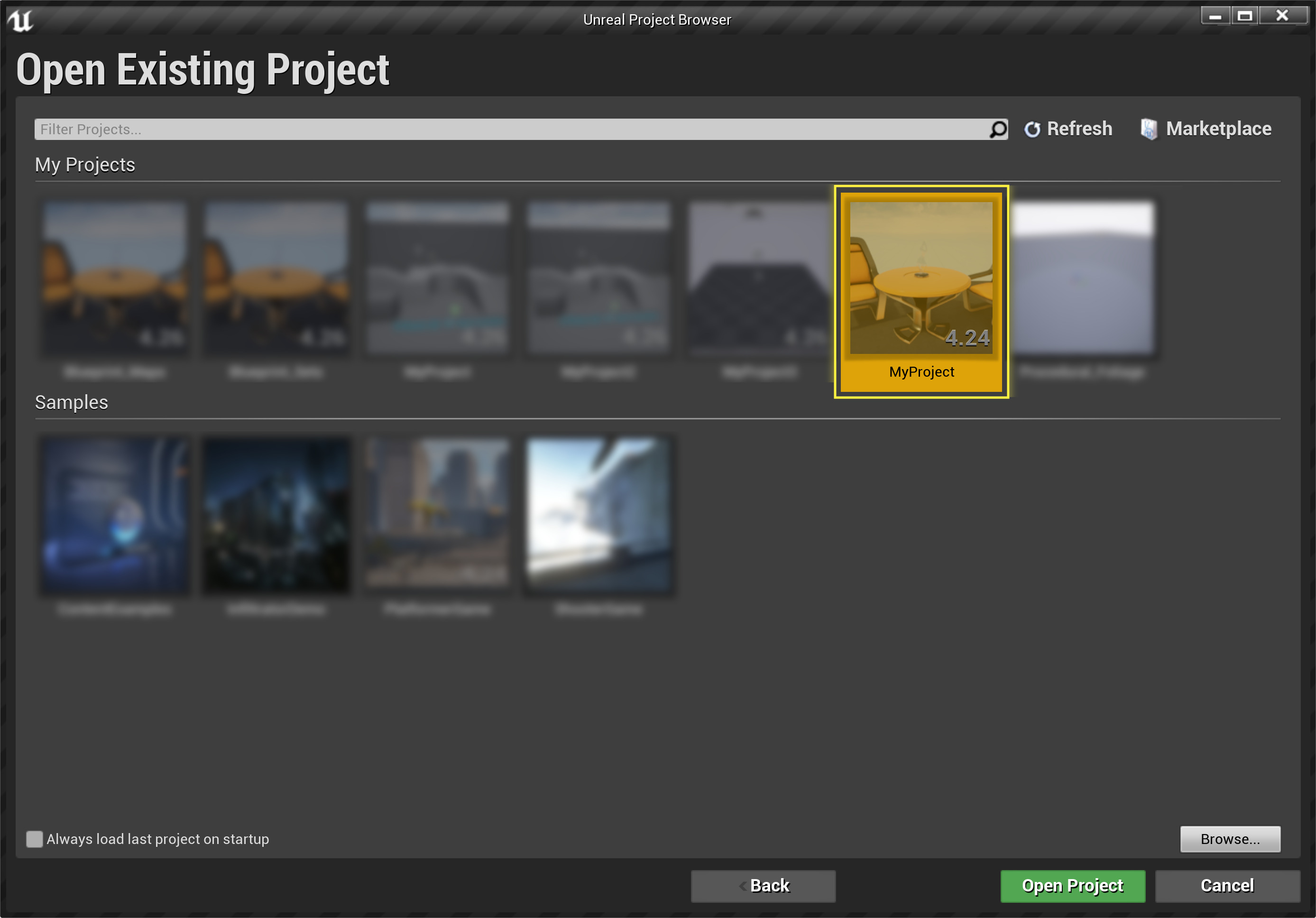Viewport: 1316px width, 918px height.
Task: Click the Samples section header
Action: click(71, 402)
